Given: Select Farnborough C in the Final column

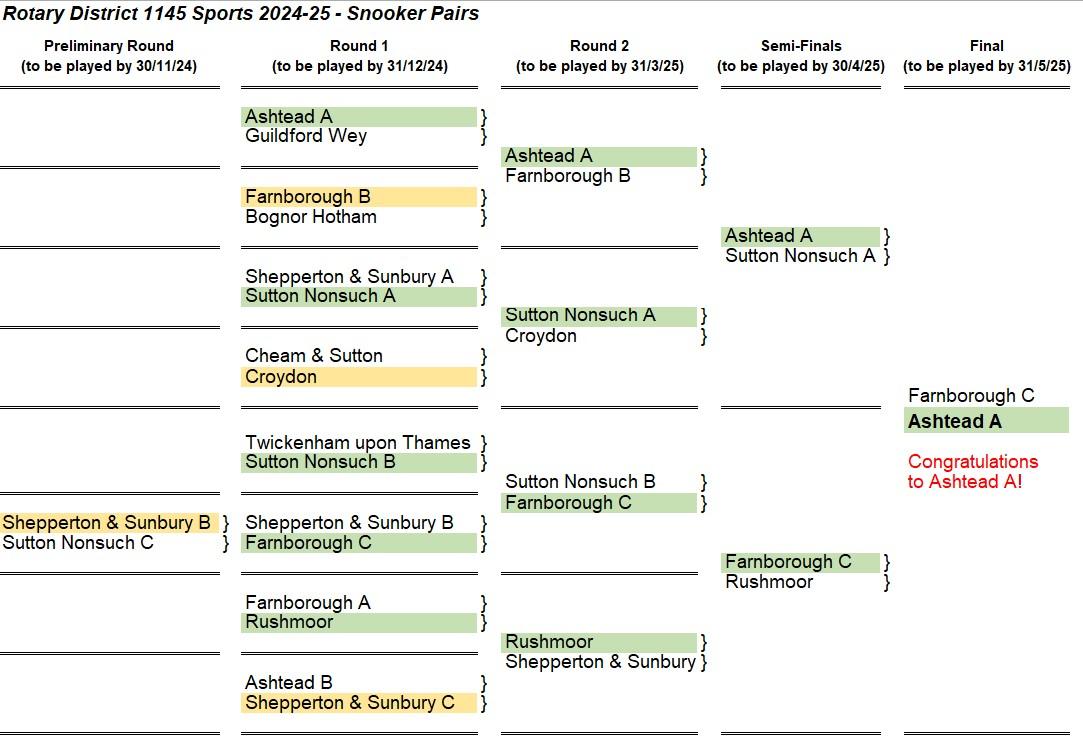Looking at the screenshot, I should tap(970, 395).
